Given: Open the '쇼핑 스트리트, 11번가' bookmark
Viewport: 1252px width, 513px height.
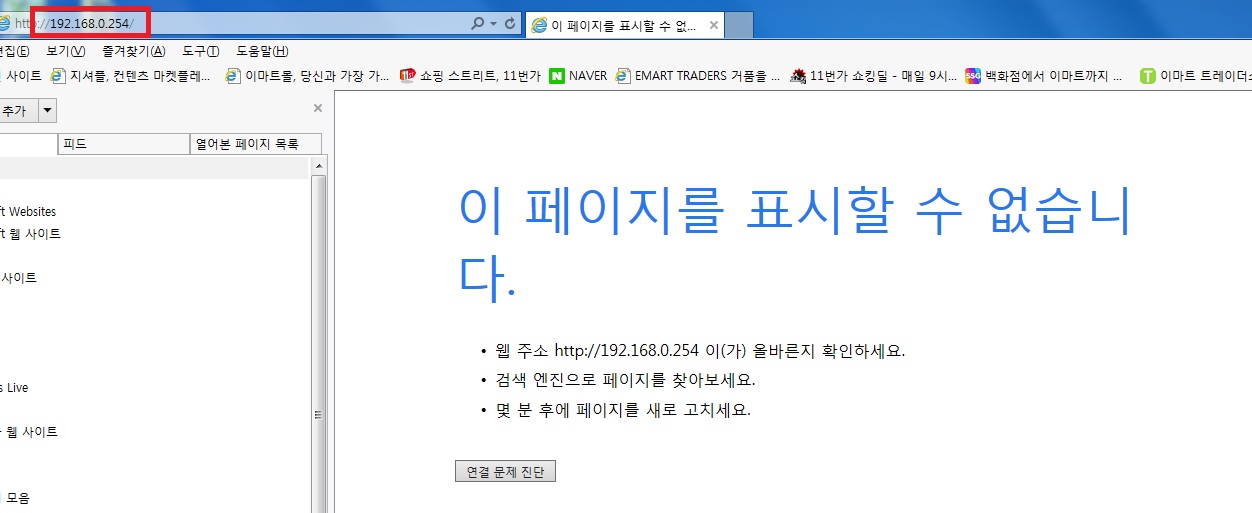Looking at the screenshot, I should (x=470, y=75).
